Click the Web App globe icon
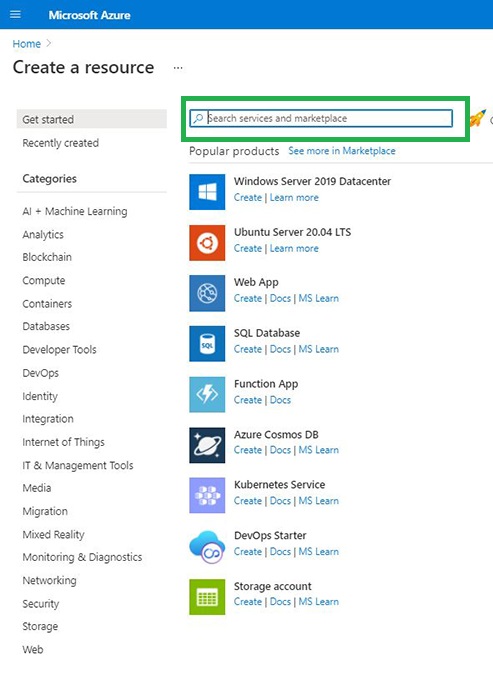 click(207, 293)
